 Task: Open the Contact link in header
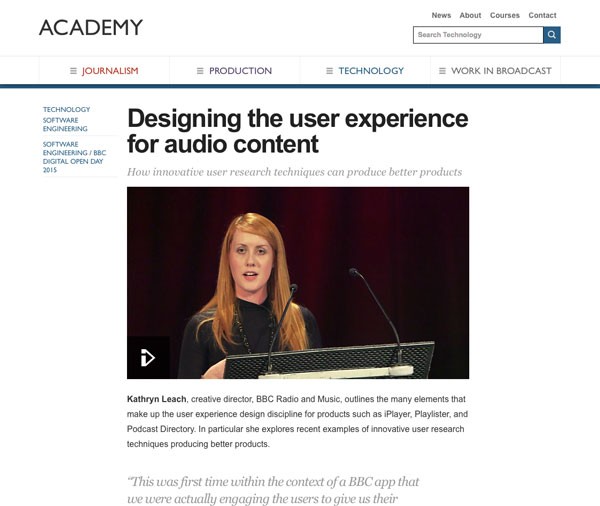pyautogui.click(x=542, y=15)
